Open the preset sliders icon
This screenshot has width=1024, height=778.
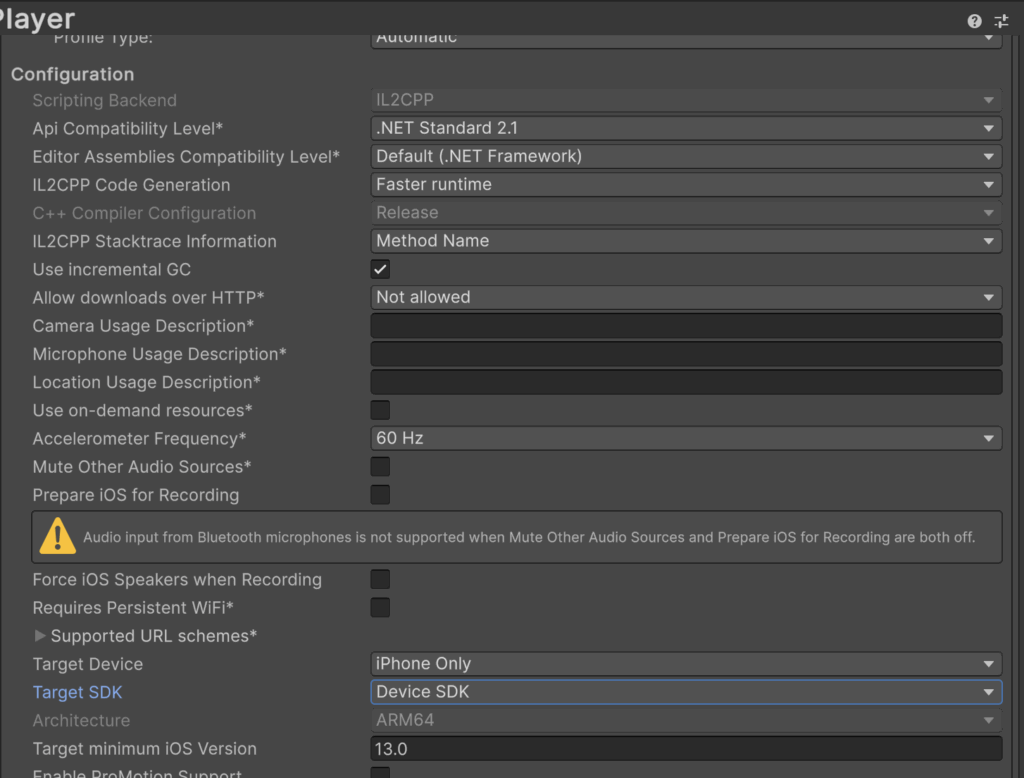tap(1001, 21)
